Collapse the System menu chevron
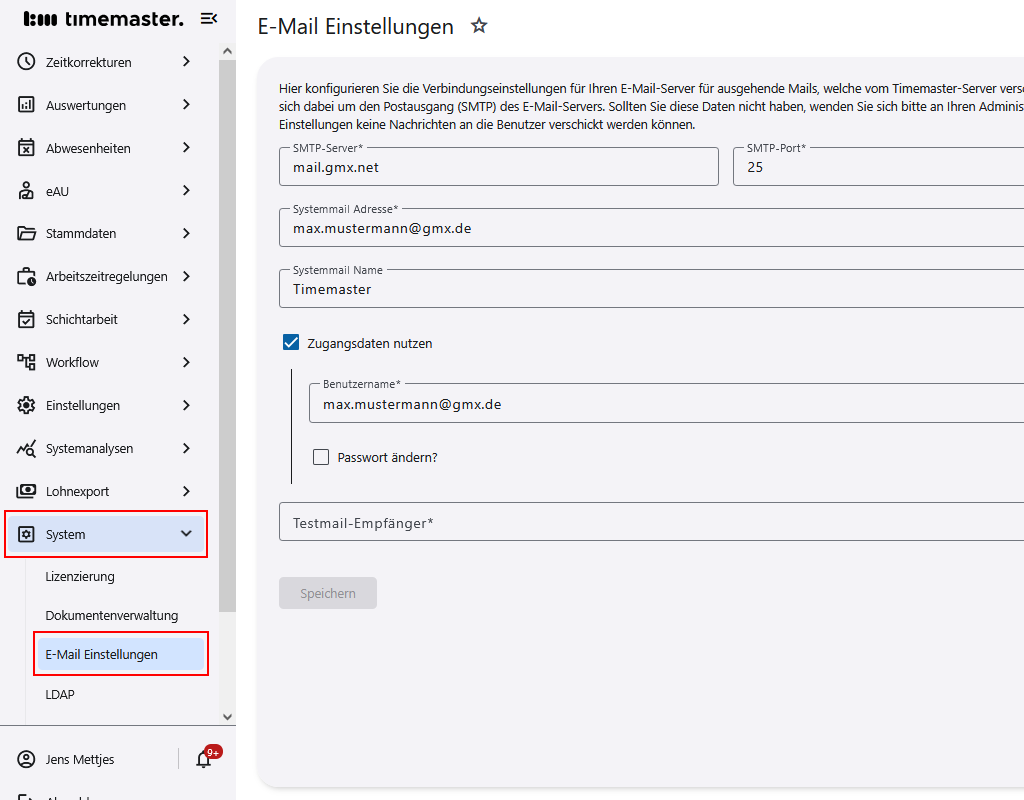This screenshot has width=1024, height=800. 187,534
